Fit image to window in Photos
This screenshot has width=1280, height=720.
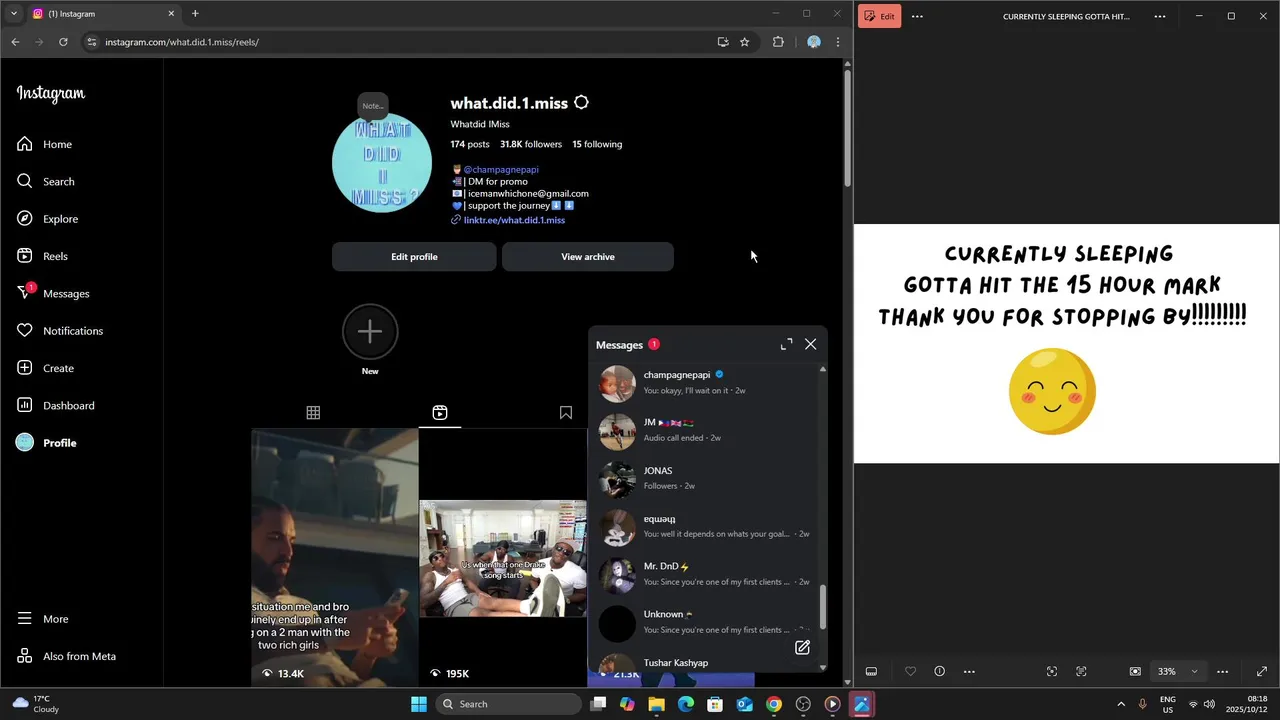point(1135,671)
